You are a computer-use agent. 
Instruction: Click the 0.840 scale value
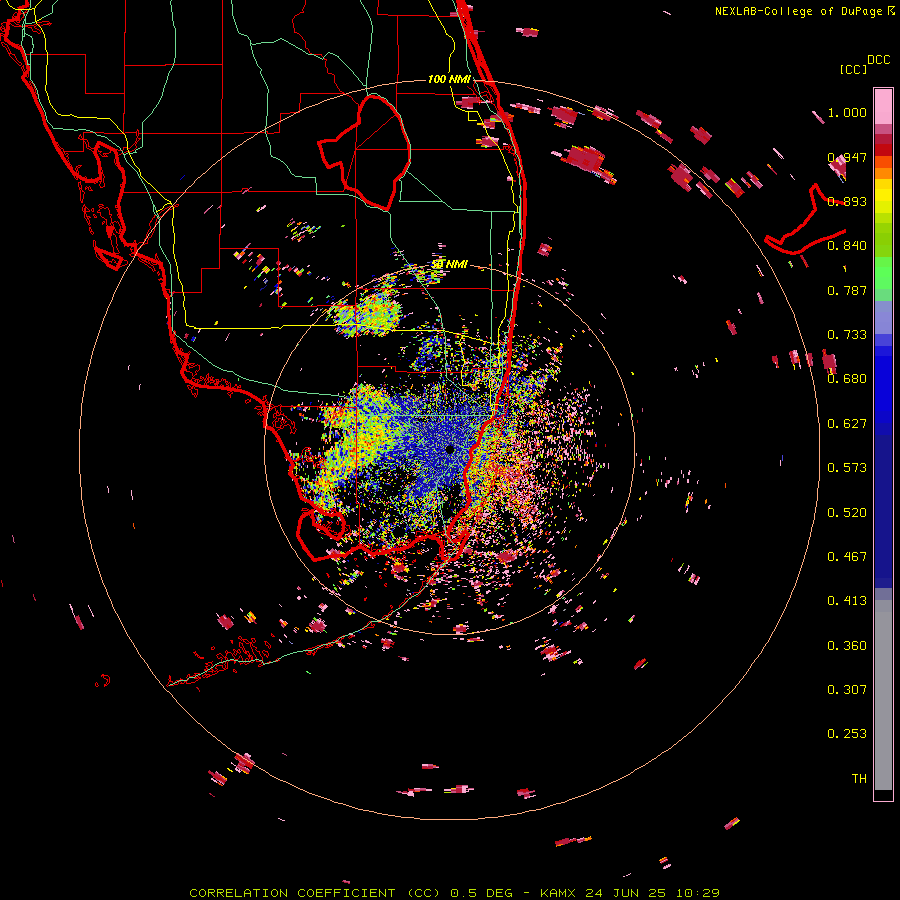coord(847,246)
